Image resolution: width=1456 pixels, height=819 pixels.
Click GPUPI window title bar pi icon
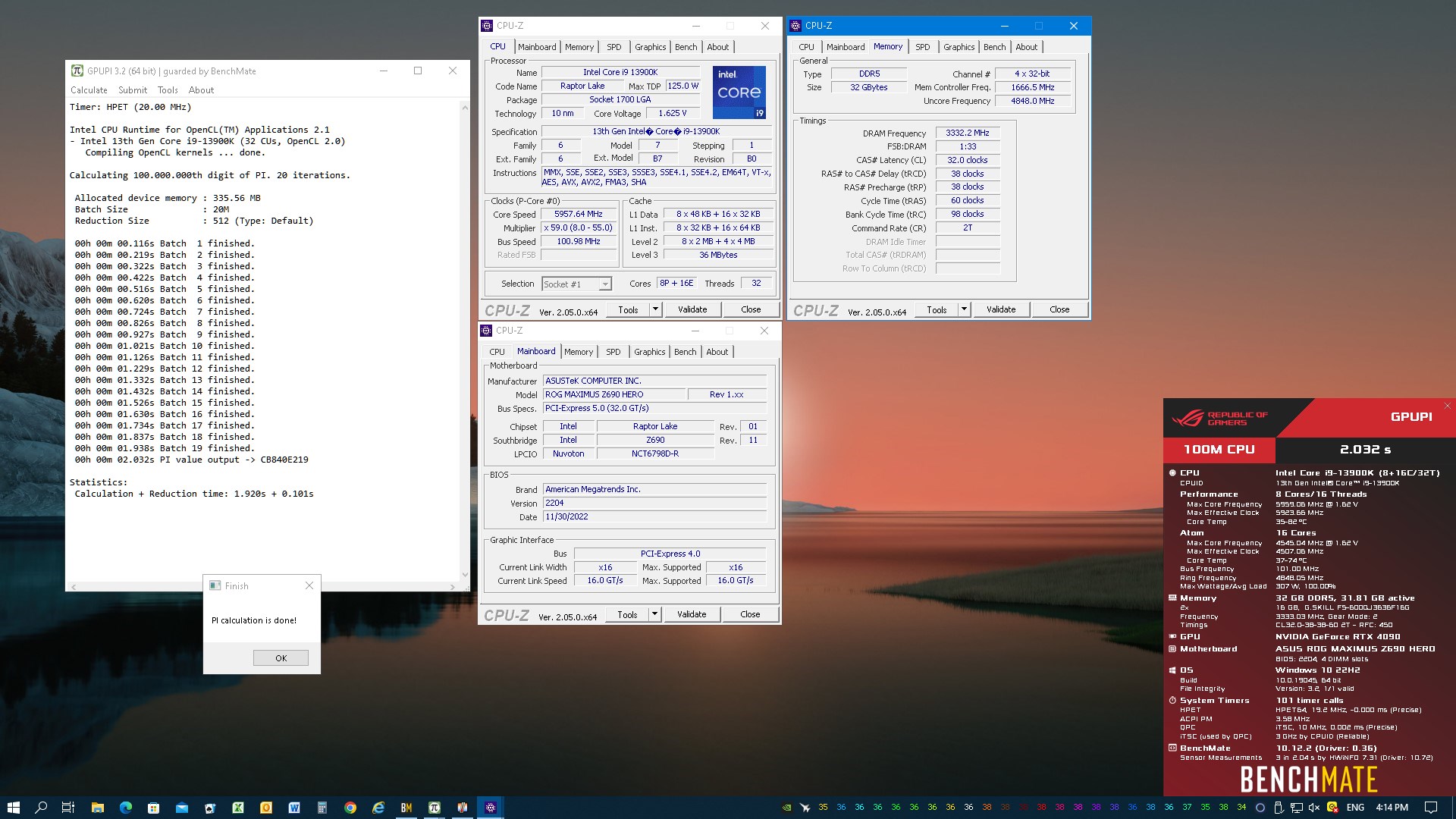point(77,71)
